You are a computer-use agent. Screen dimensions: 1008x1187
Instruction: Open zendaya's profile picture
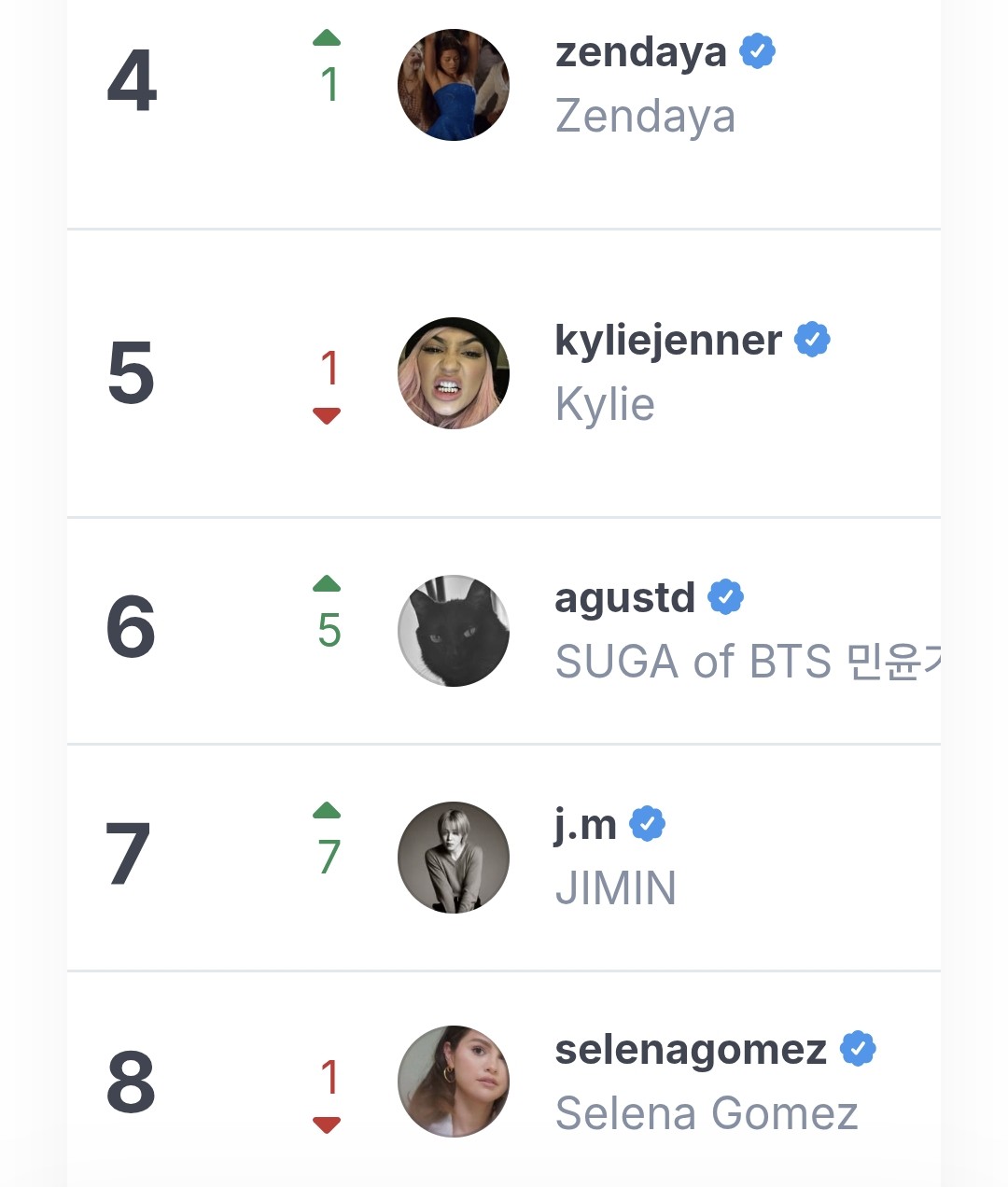[x=454, y=85]
